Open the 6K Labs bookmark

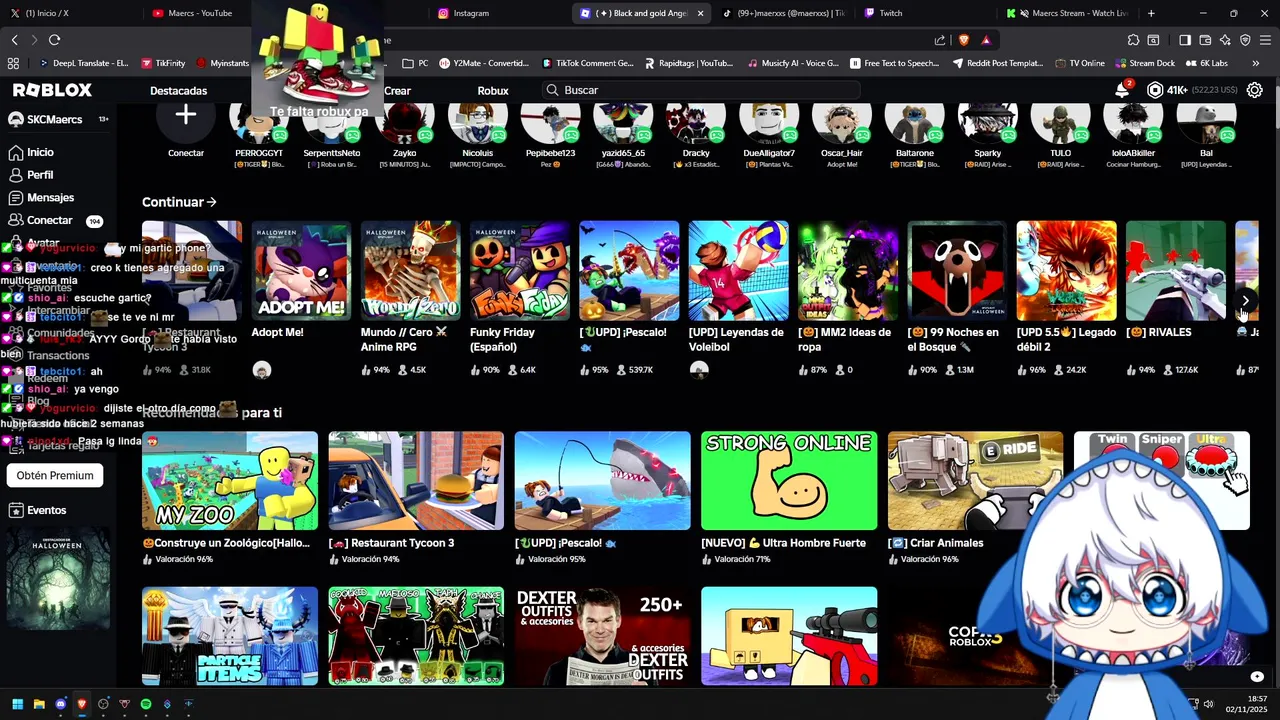(1206, 63)
